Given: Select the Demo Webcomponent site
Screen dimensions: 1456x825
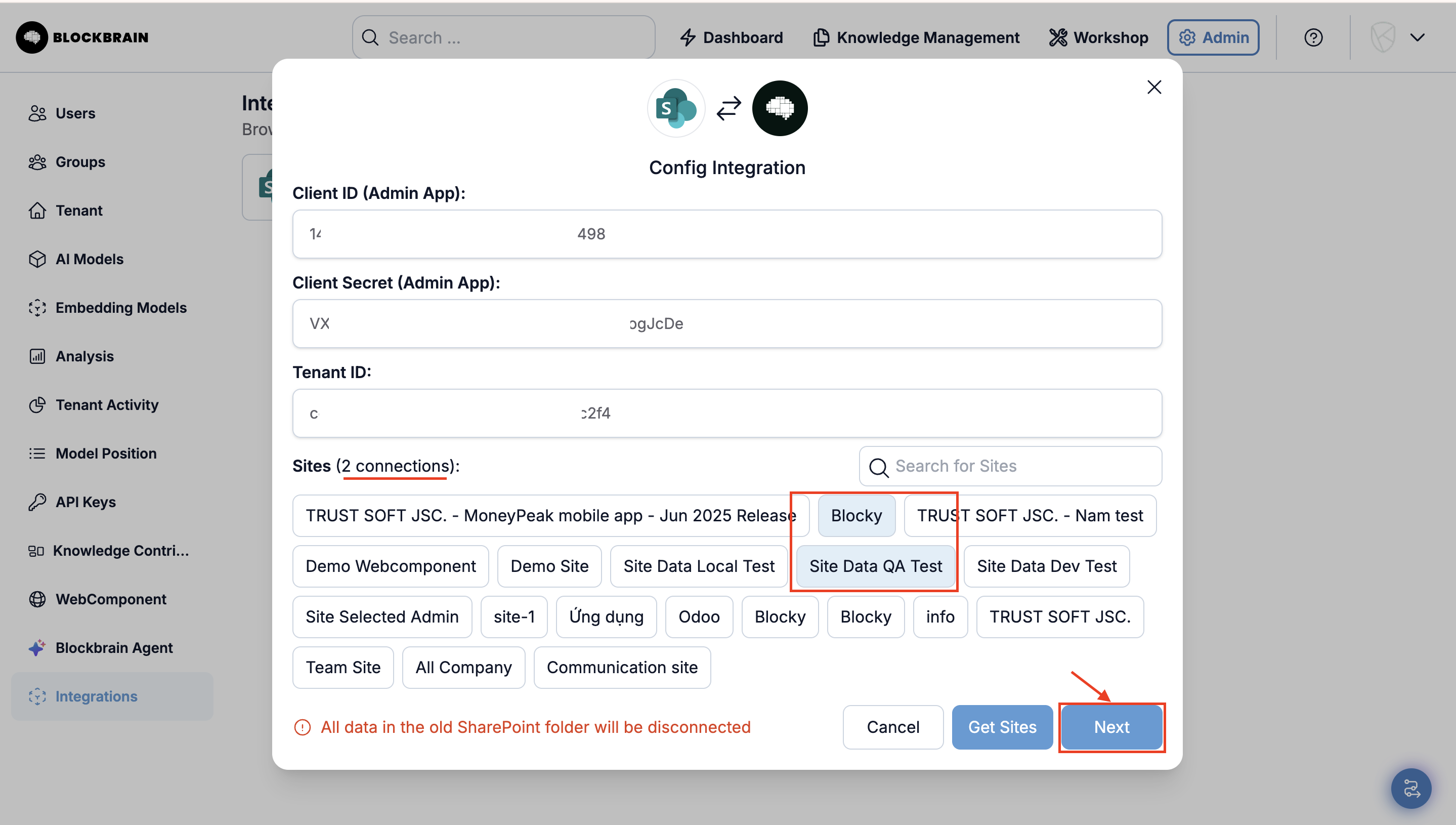Looking at the screenshot, I should click(x=391, y=567).
